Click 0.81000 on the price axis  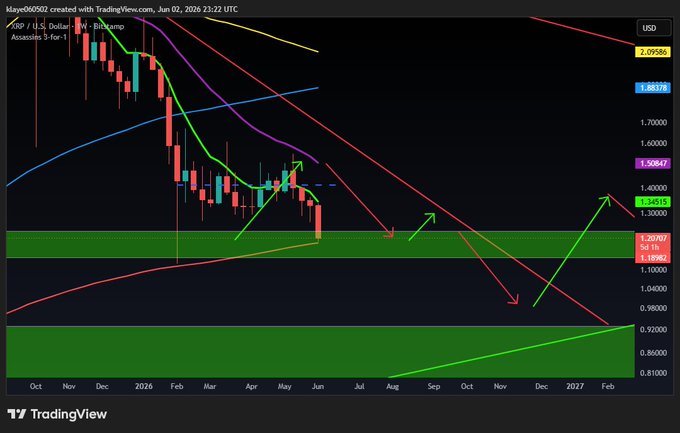pyautogui.click(x=654, y=373)
